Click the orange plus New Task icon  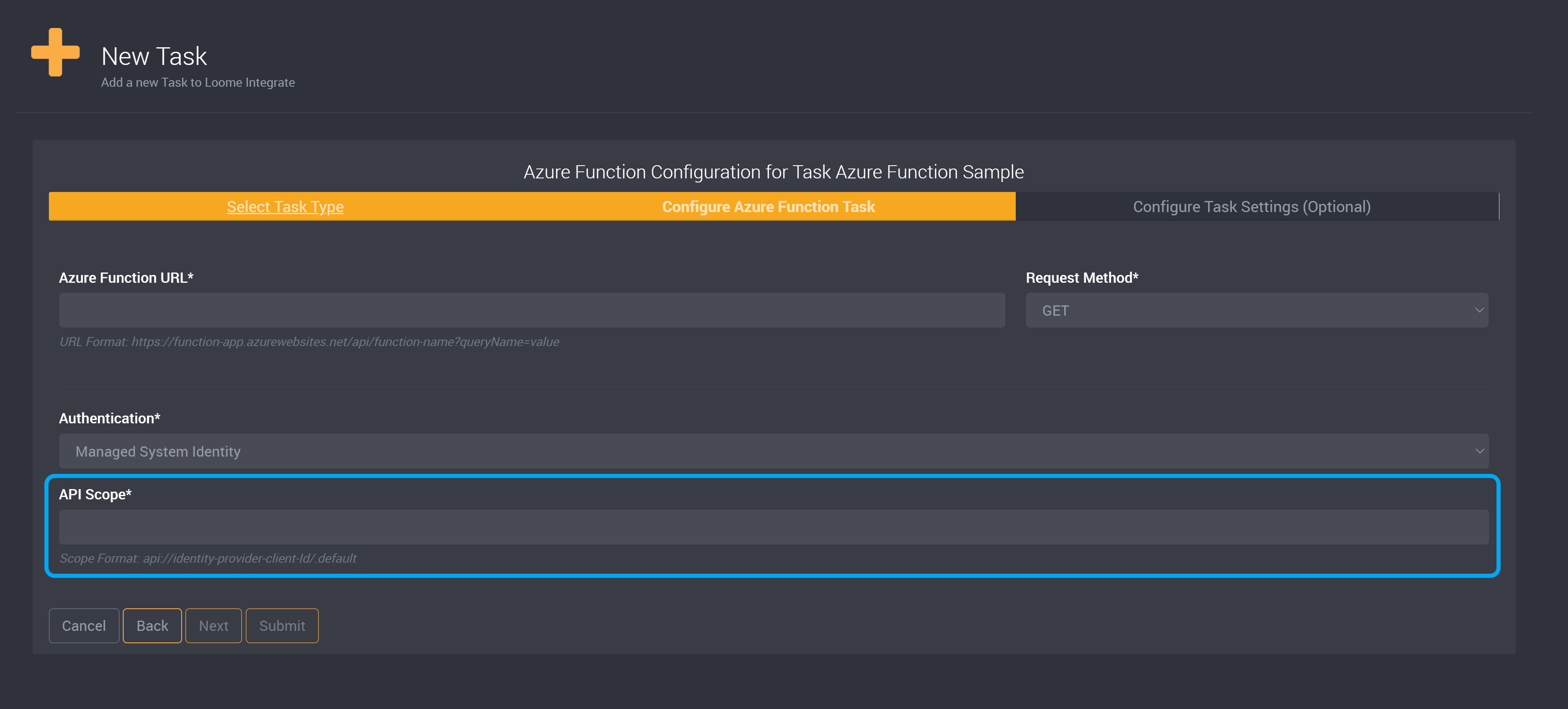[x=55, y=52]
